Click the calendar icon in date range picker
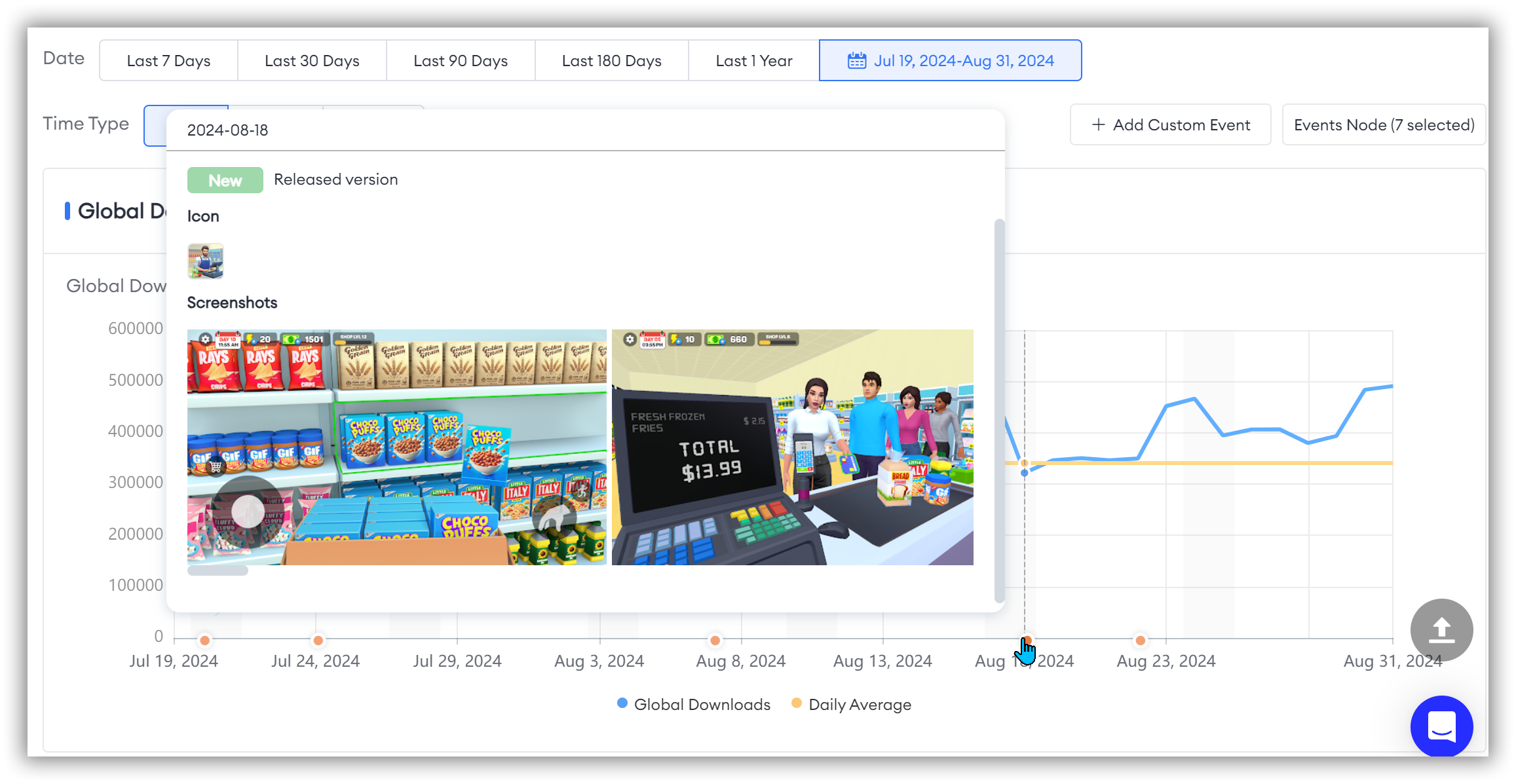 (x=855, y=61)
